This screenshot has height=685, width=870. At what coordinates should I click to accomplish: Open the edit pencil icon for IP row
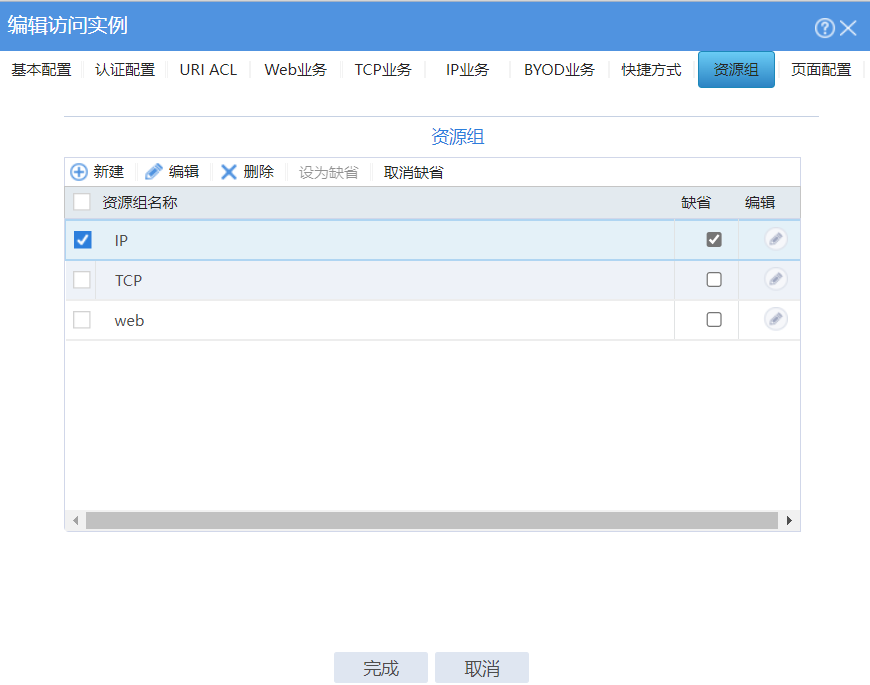pos(776,239)
